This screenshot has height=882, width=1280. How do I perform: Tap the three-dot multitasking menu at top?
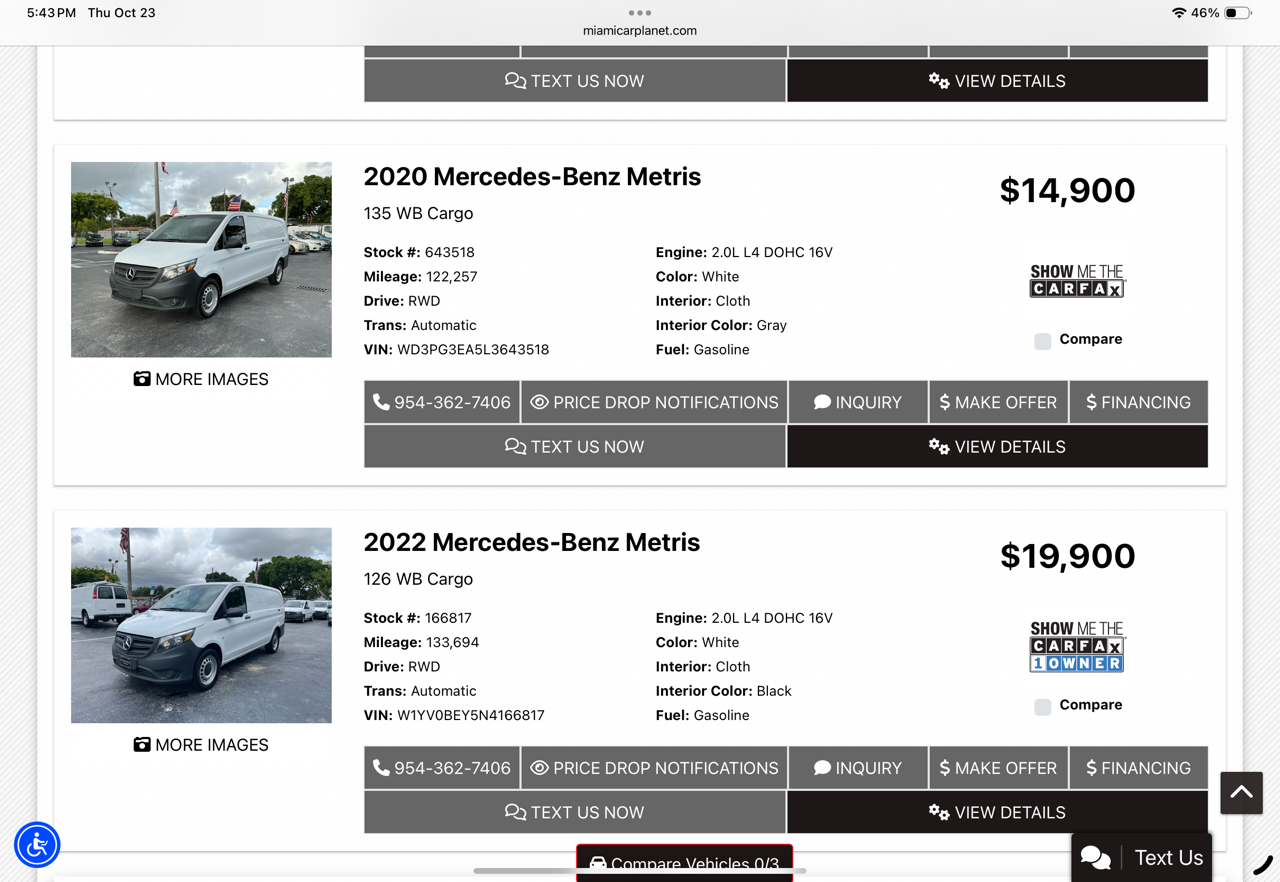click(x=640, y=13)
